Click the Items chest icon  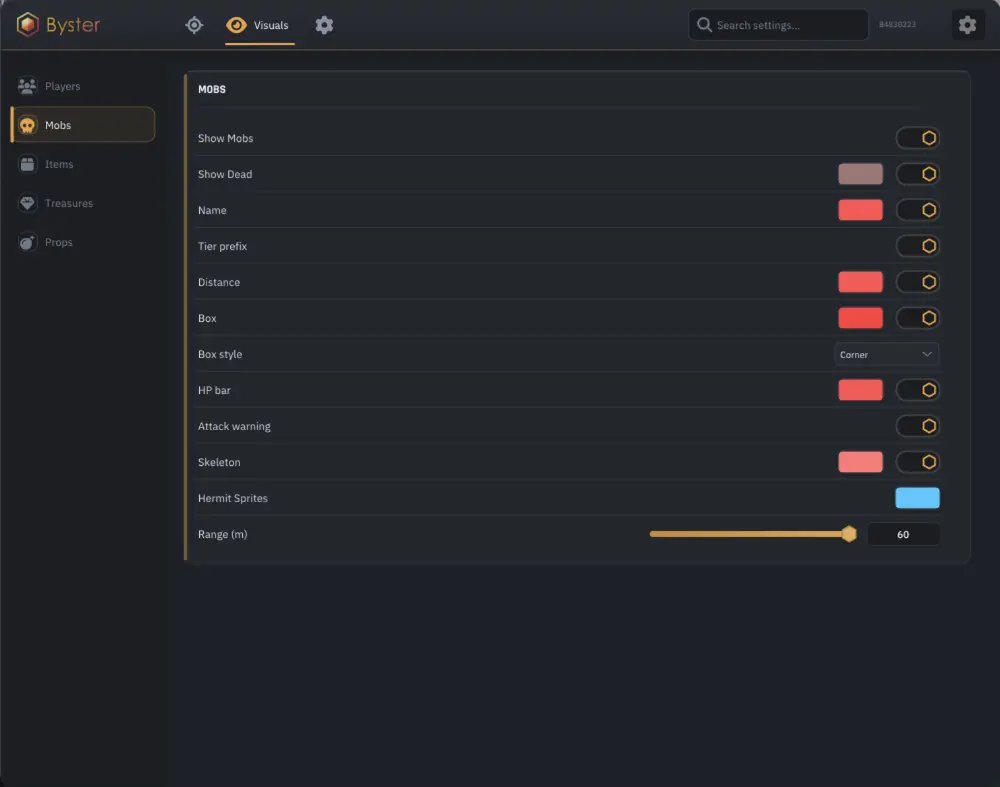27,164
